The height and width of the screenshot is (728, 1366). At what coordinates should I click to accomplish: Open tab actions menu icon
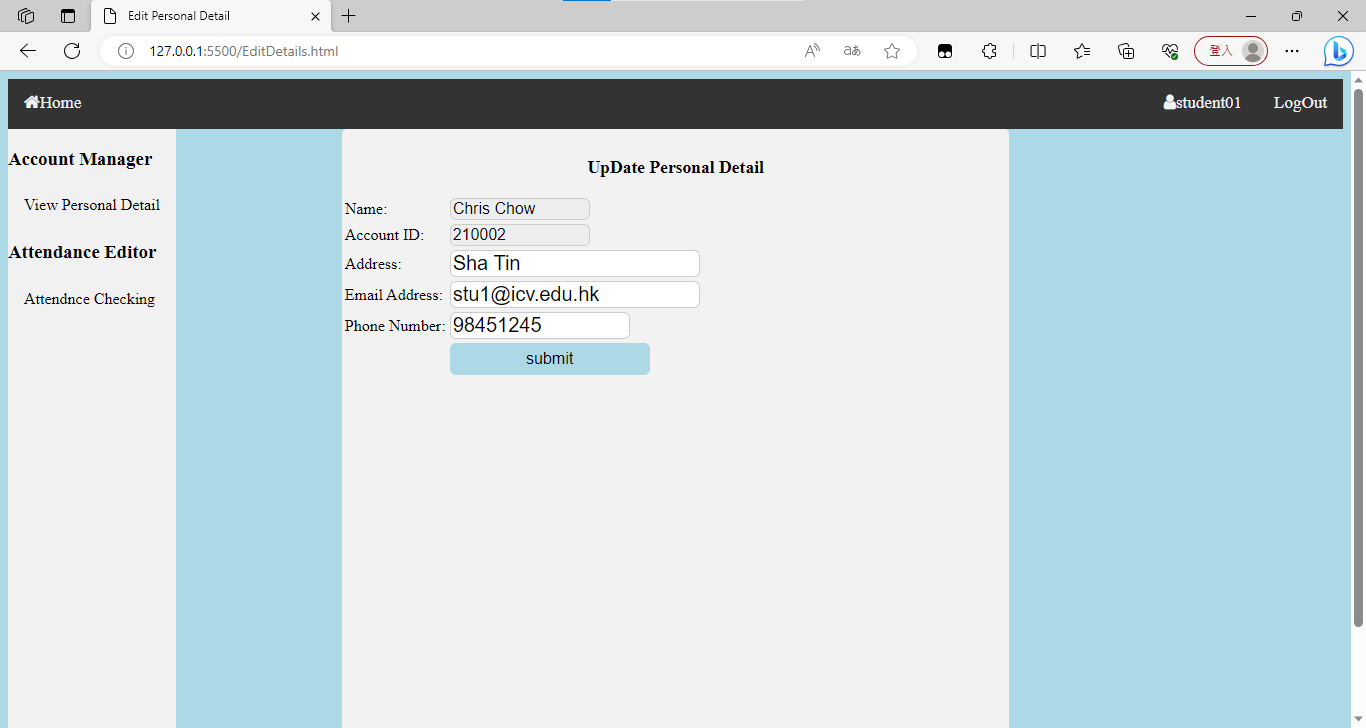click(x=68, y=16)
